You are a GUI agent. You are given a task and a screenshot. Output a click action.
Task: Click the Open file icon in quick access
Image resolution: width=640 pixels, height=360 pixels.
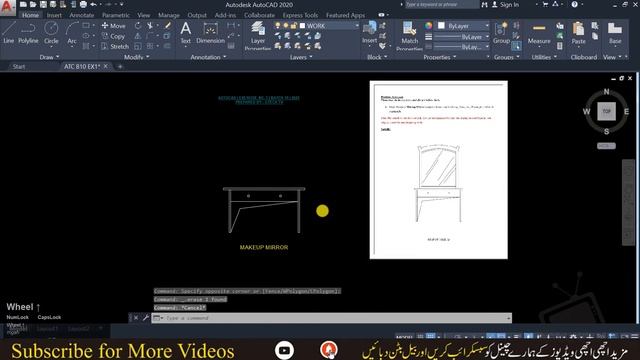click(33, 4)
